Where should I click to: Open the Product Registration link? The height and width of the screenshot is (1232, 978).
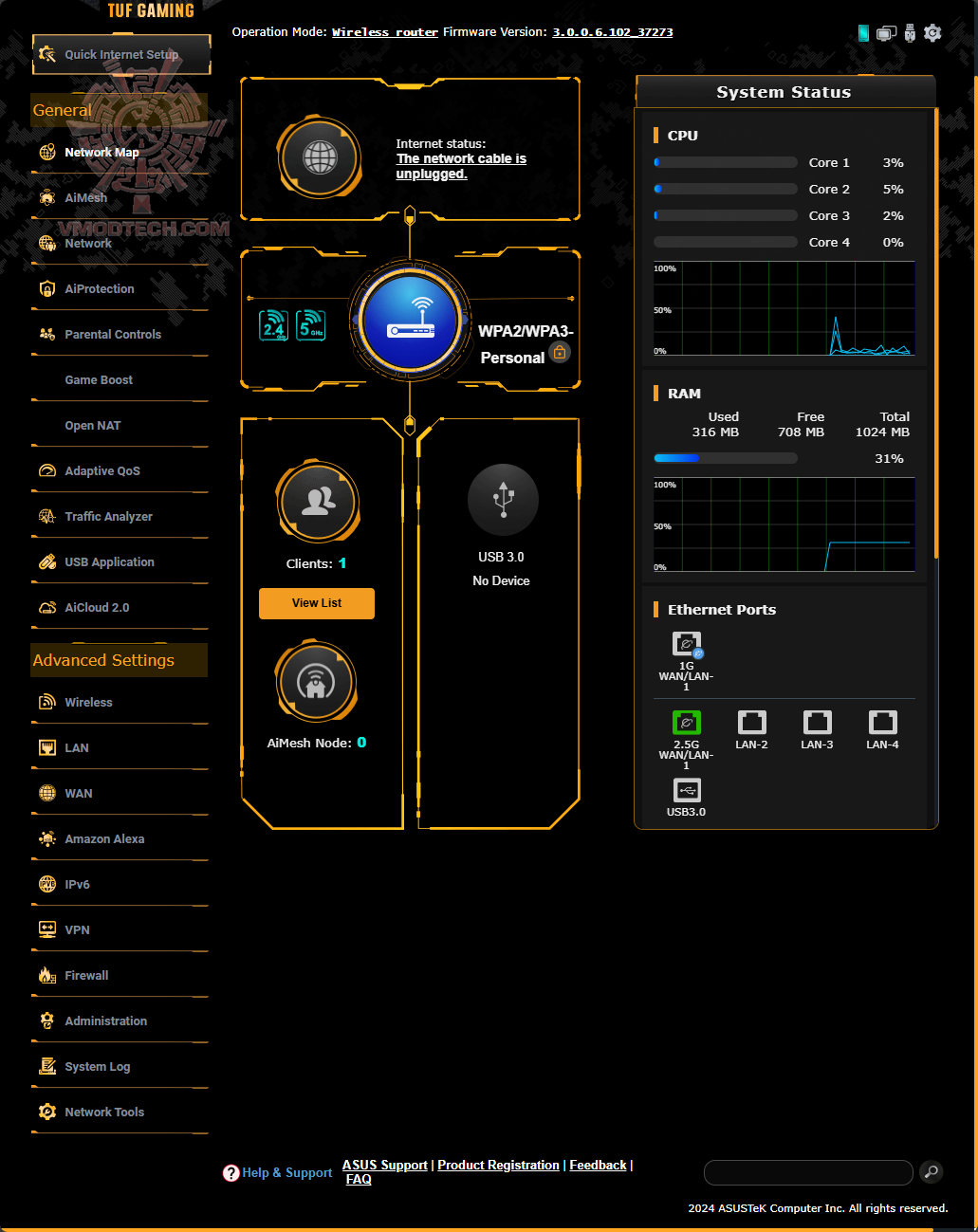[498, 1165]
